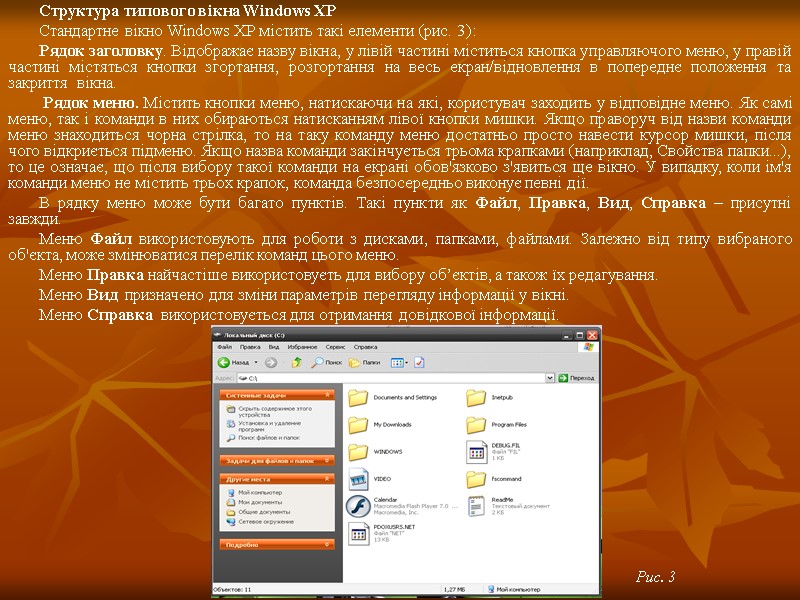This screenshot has width=800, height=600.
Task: Collapse the Подробно panel chevron toggle
Action: (x=326, y=545)
